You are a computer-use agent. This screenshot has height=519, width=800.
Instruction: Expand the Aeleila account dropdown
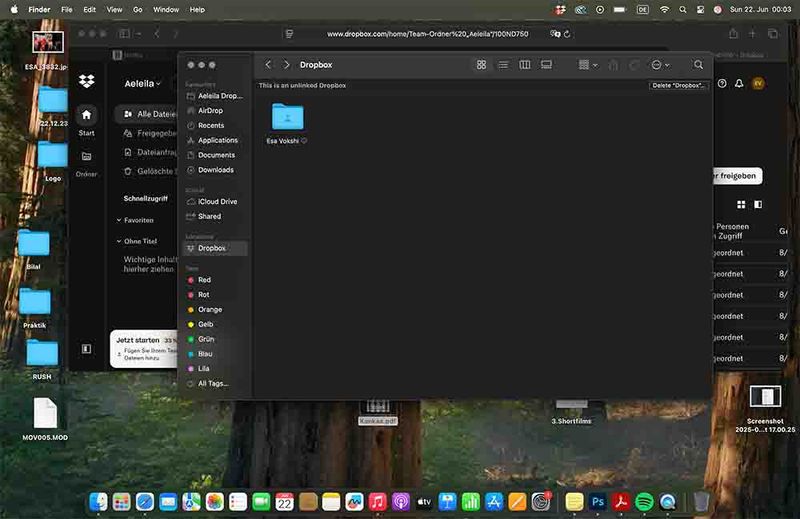143,85
